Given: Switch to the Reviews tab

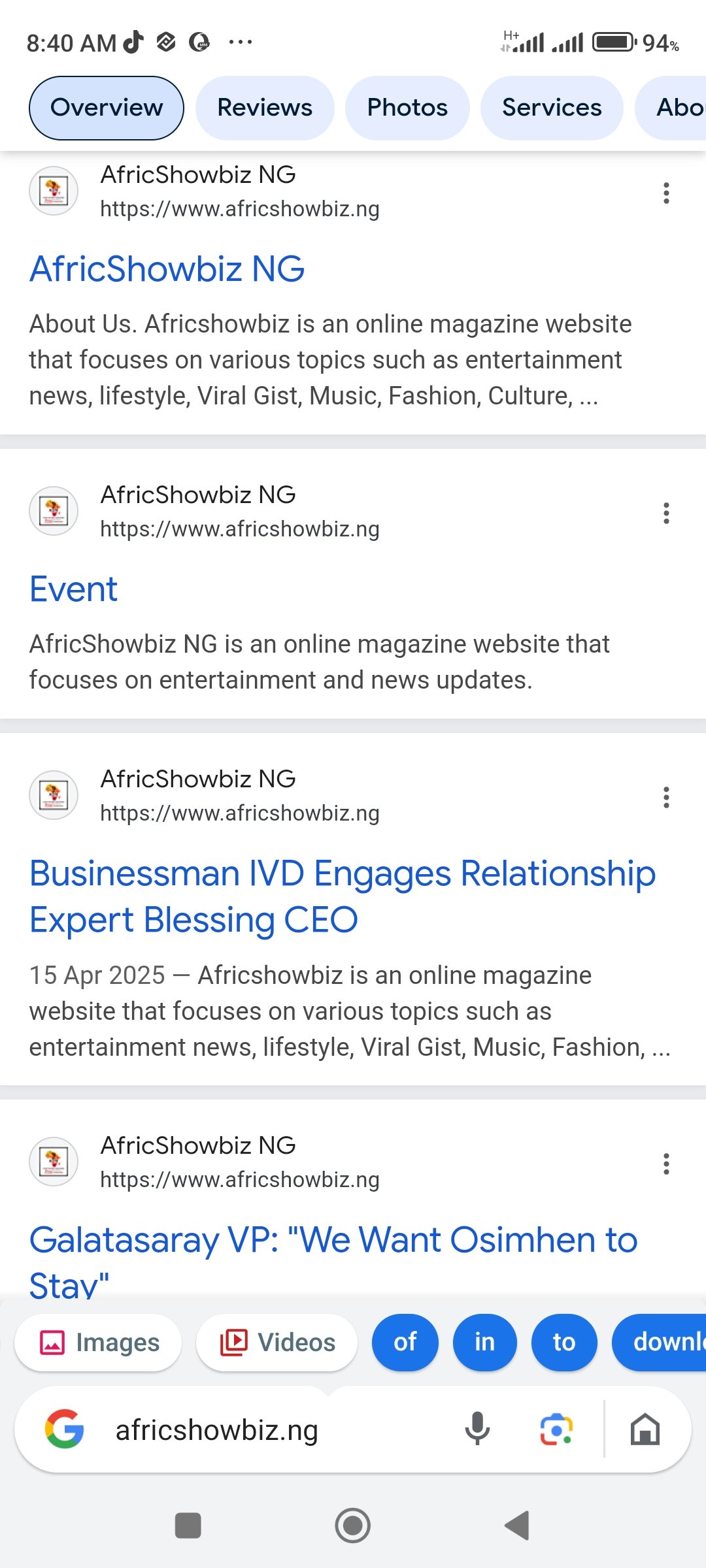Looking at the screenshot, I should (265, 108).
